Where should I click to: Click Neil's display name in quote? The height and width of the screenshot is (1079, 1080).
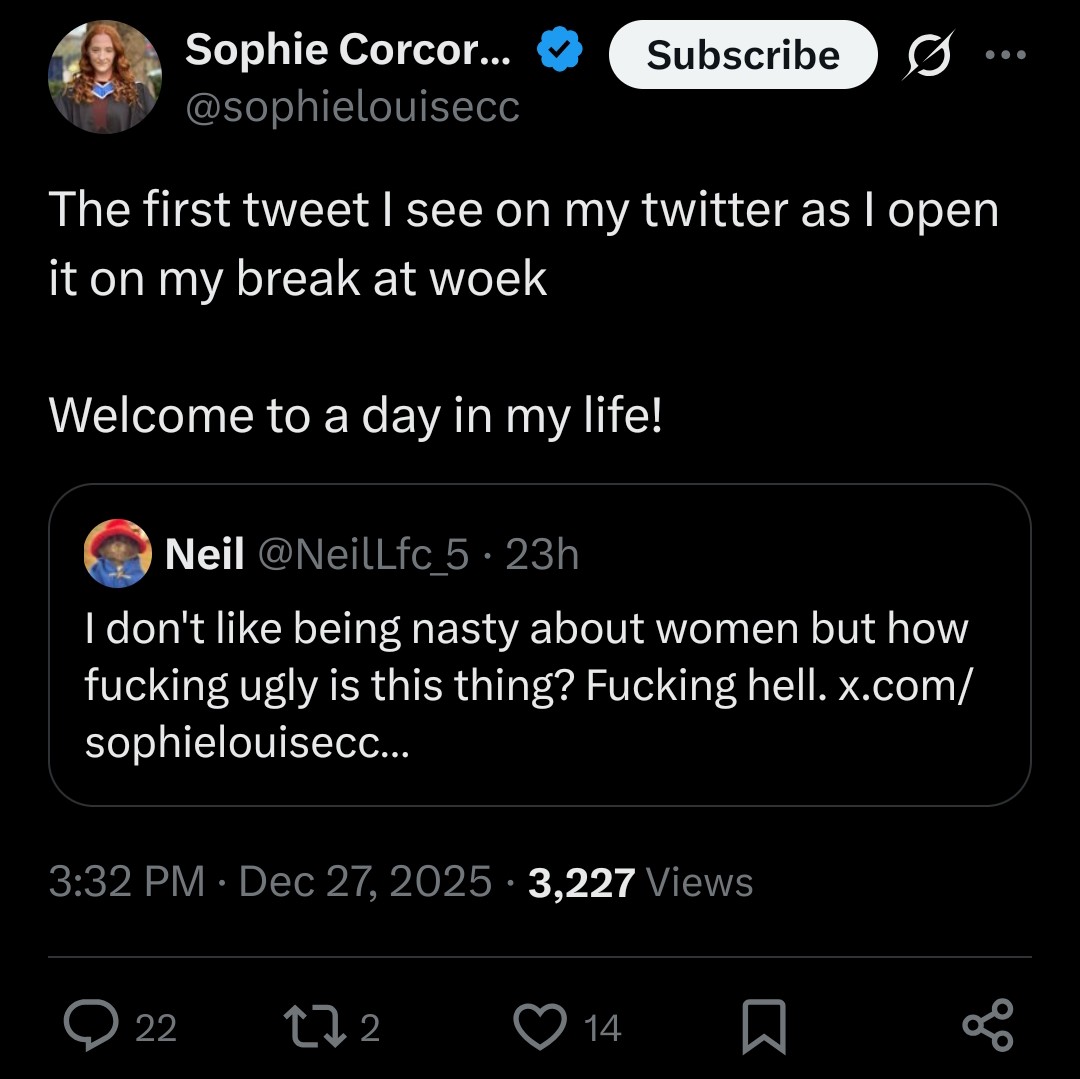(204, 554)
